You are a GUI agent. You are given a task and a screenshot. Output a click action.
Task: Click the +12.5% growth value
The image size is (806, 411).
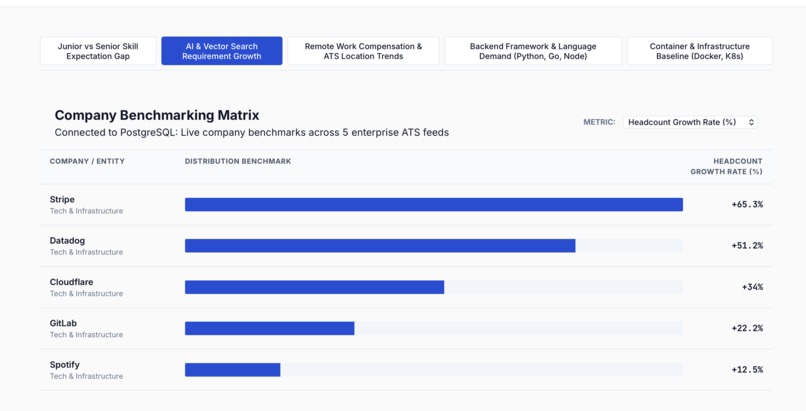point(747,370)
